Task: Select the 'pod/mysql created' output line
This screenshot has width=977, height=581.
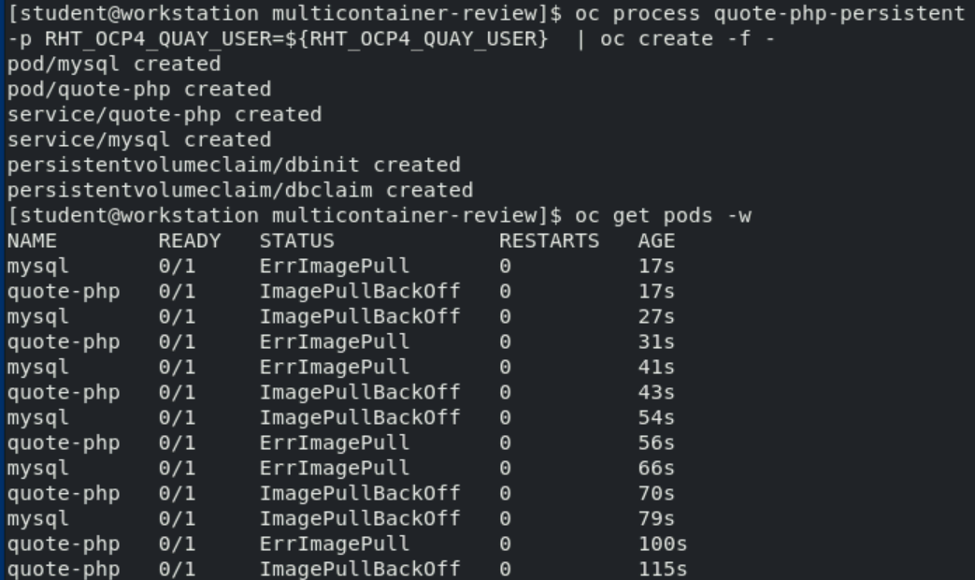Action: (113, 64)
